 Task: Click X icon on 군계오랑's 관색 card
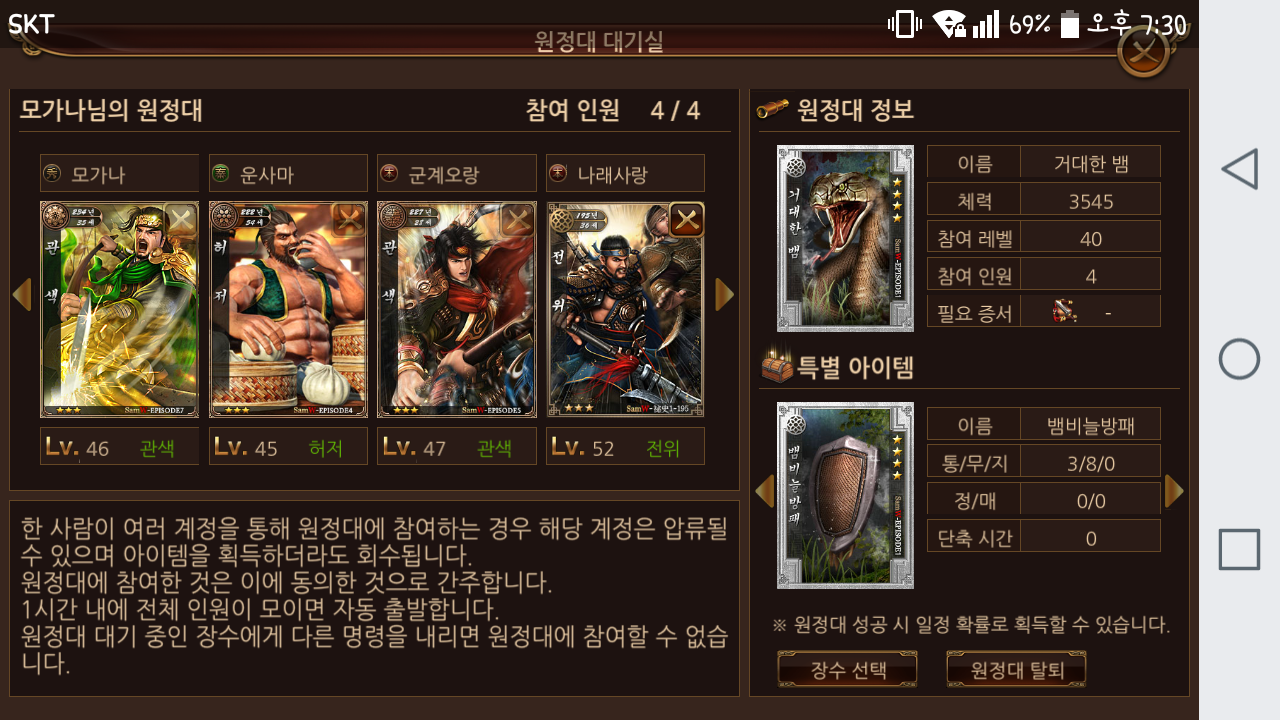coord(517,219)
